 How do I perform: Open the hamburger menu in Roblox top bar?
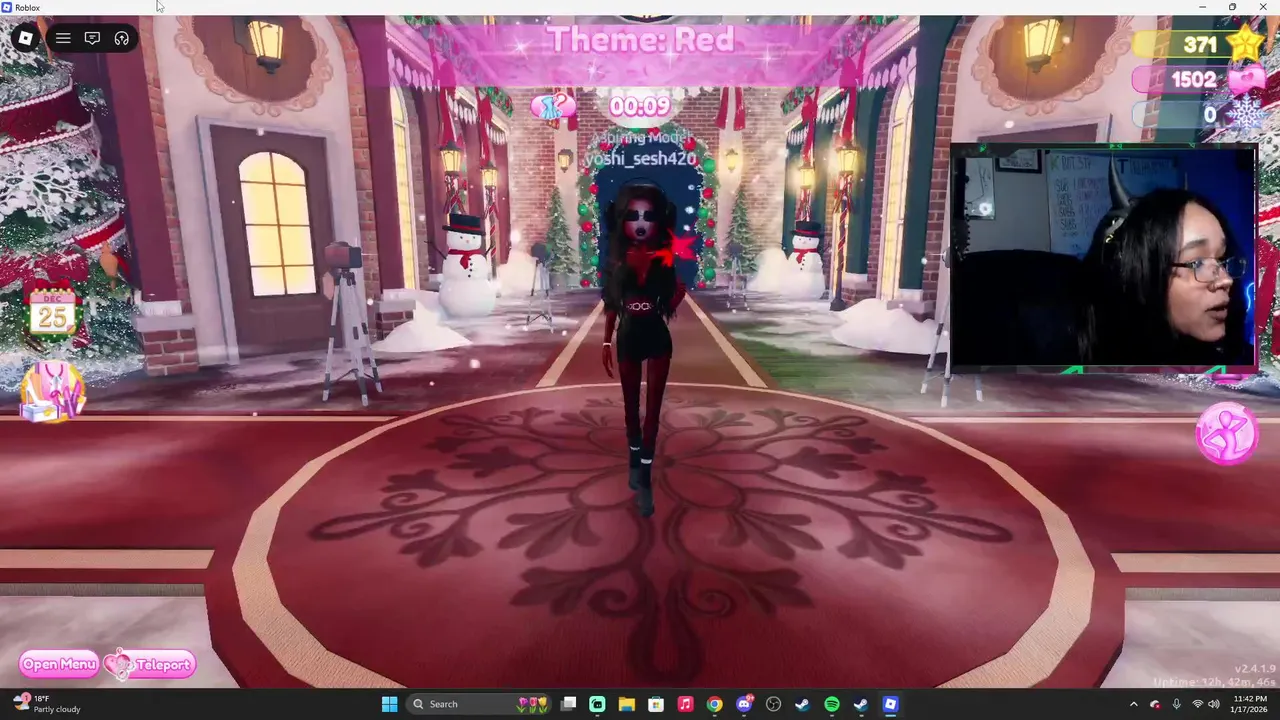pos(63,39)
